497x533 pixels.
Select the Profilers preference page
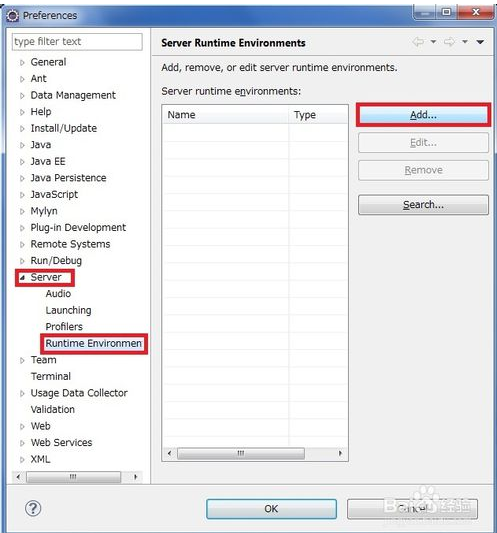(64, 326)
